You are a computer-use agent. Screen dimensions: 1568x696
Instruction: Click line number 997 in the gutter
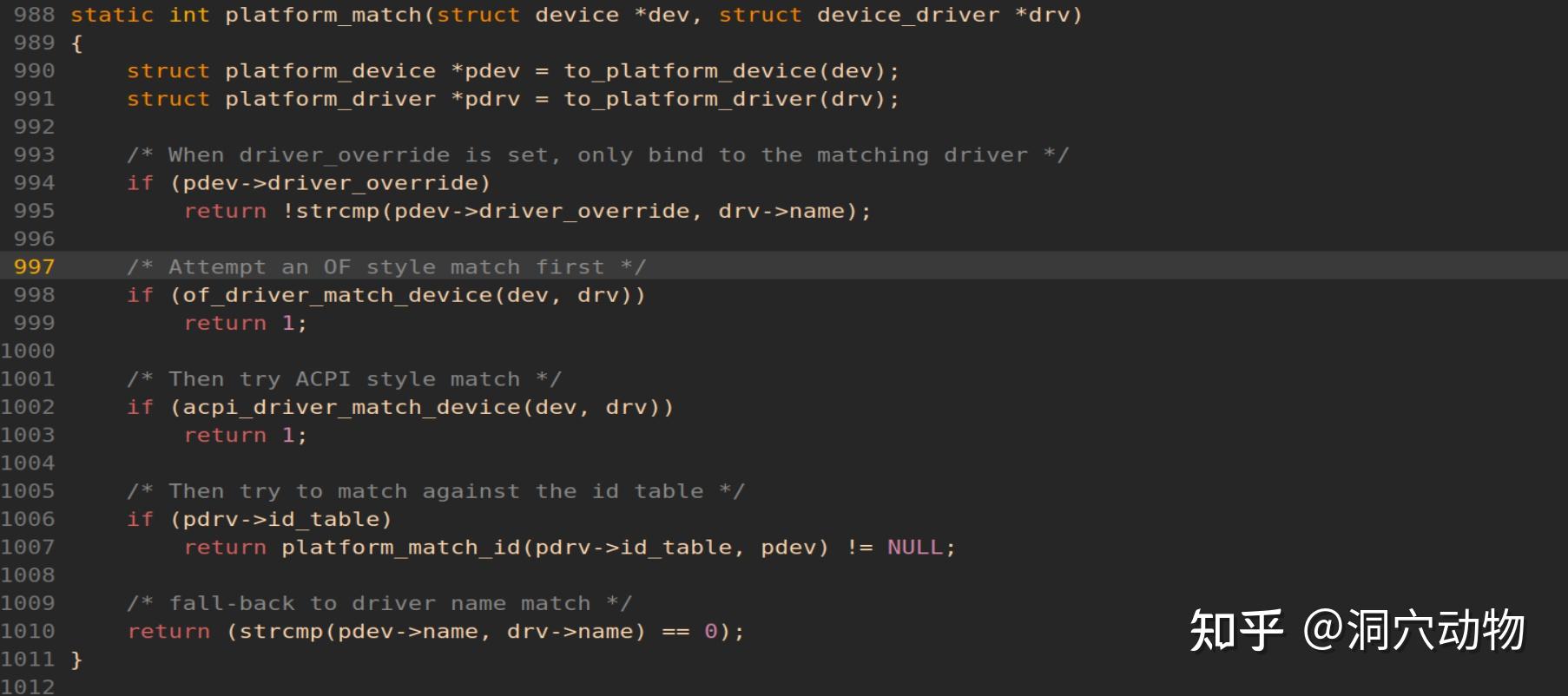[34, 266]
